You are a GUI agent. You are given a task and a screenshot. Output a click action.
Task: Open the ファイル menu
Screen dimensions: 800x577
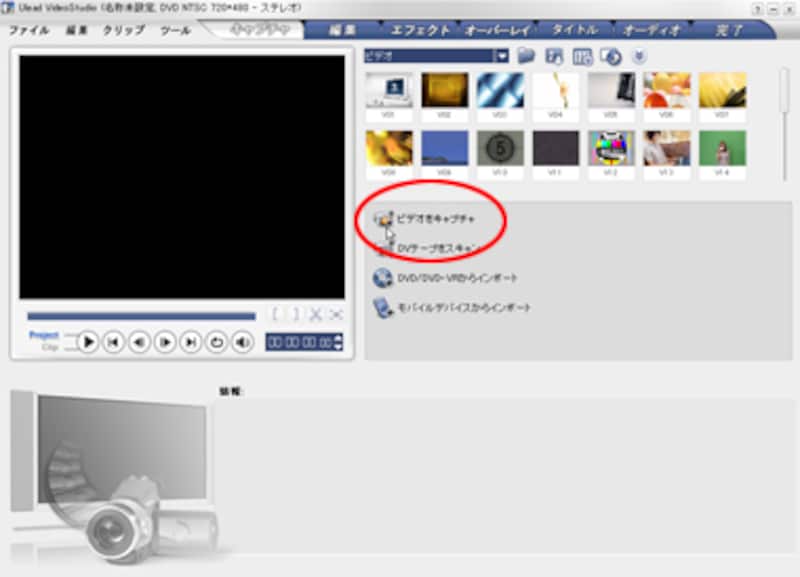tap(29, 31)
